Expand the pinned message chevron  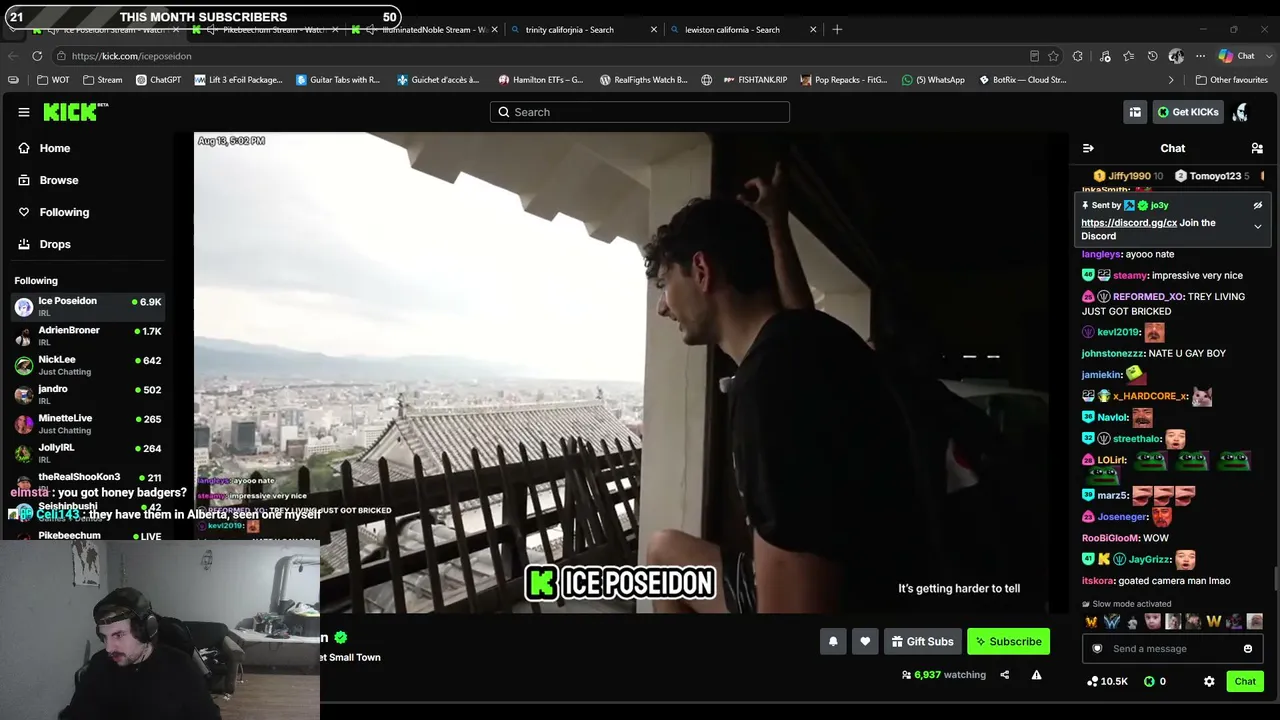click(x=1258, y=227)
